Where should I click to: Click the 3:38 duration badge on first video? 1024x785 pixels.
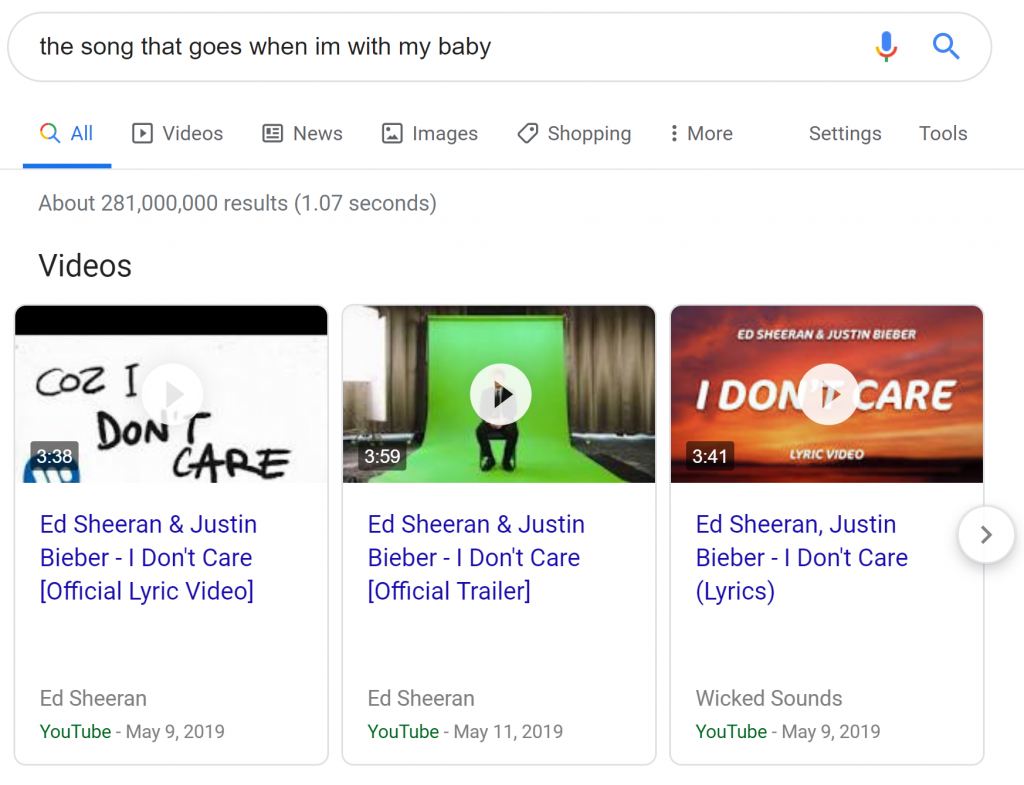(54, 457)
